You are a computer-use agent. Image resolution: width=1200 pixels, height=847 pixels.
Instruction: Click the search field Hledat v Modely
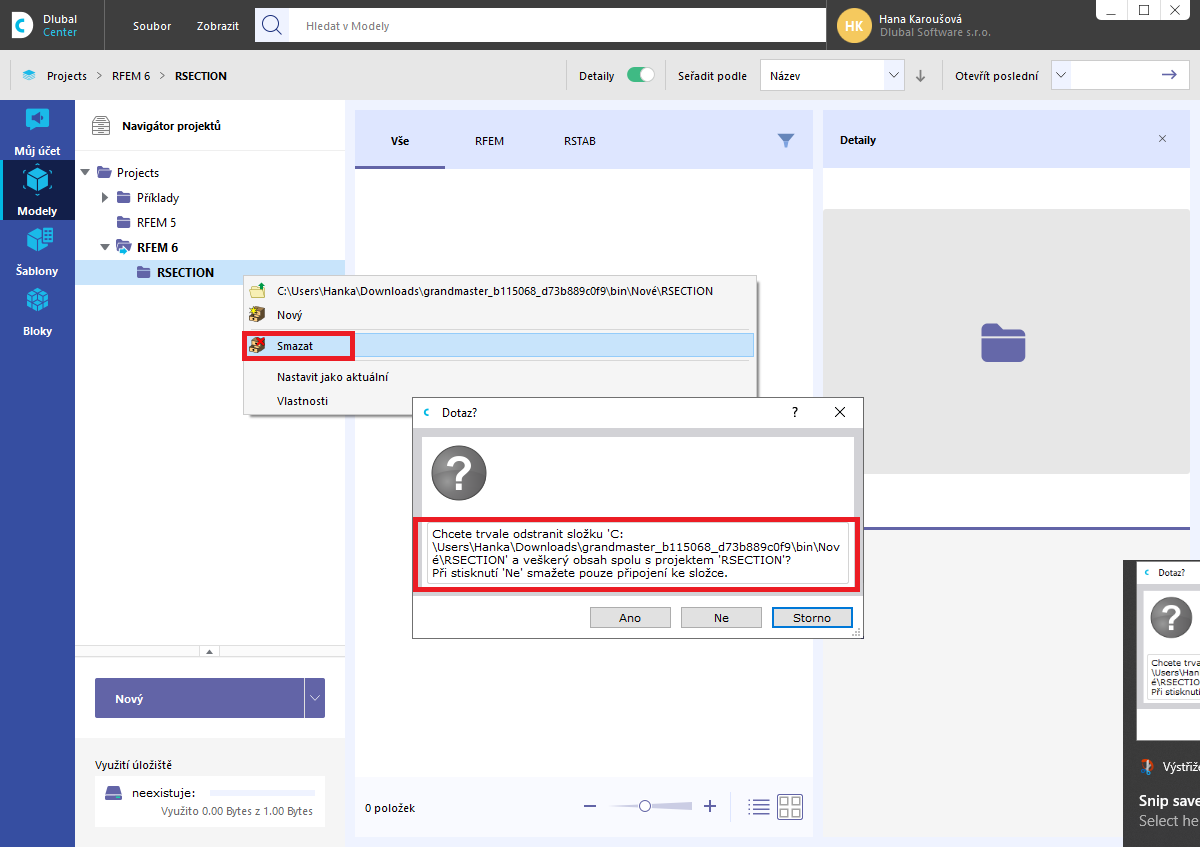click(x=555, y=26)
